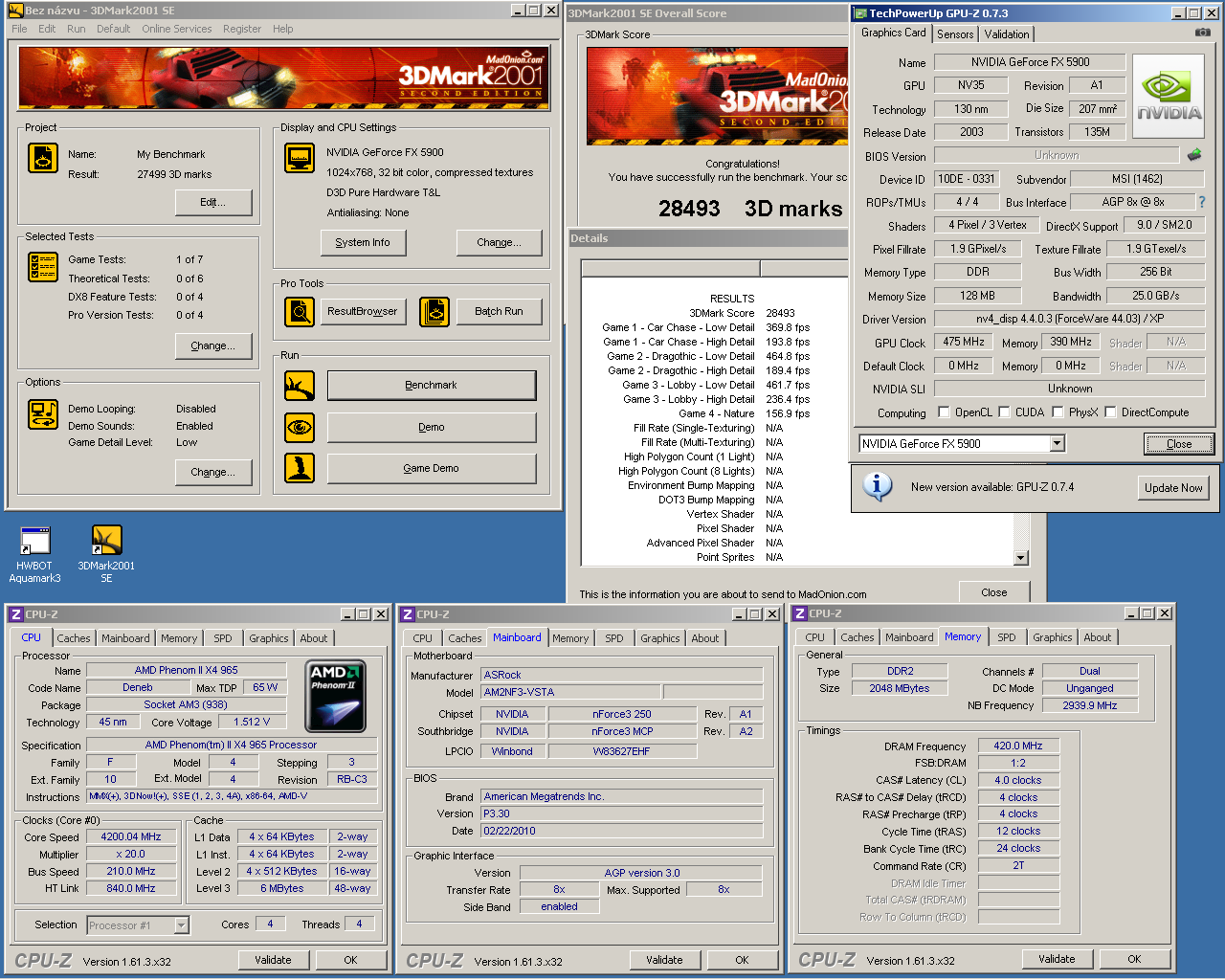This screenshot has height=980, width=1225.
Task: Click the Game Demo button
Action: pos(432,469)
